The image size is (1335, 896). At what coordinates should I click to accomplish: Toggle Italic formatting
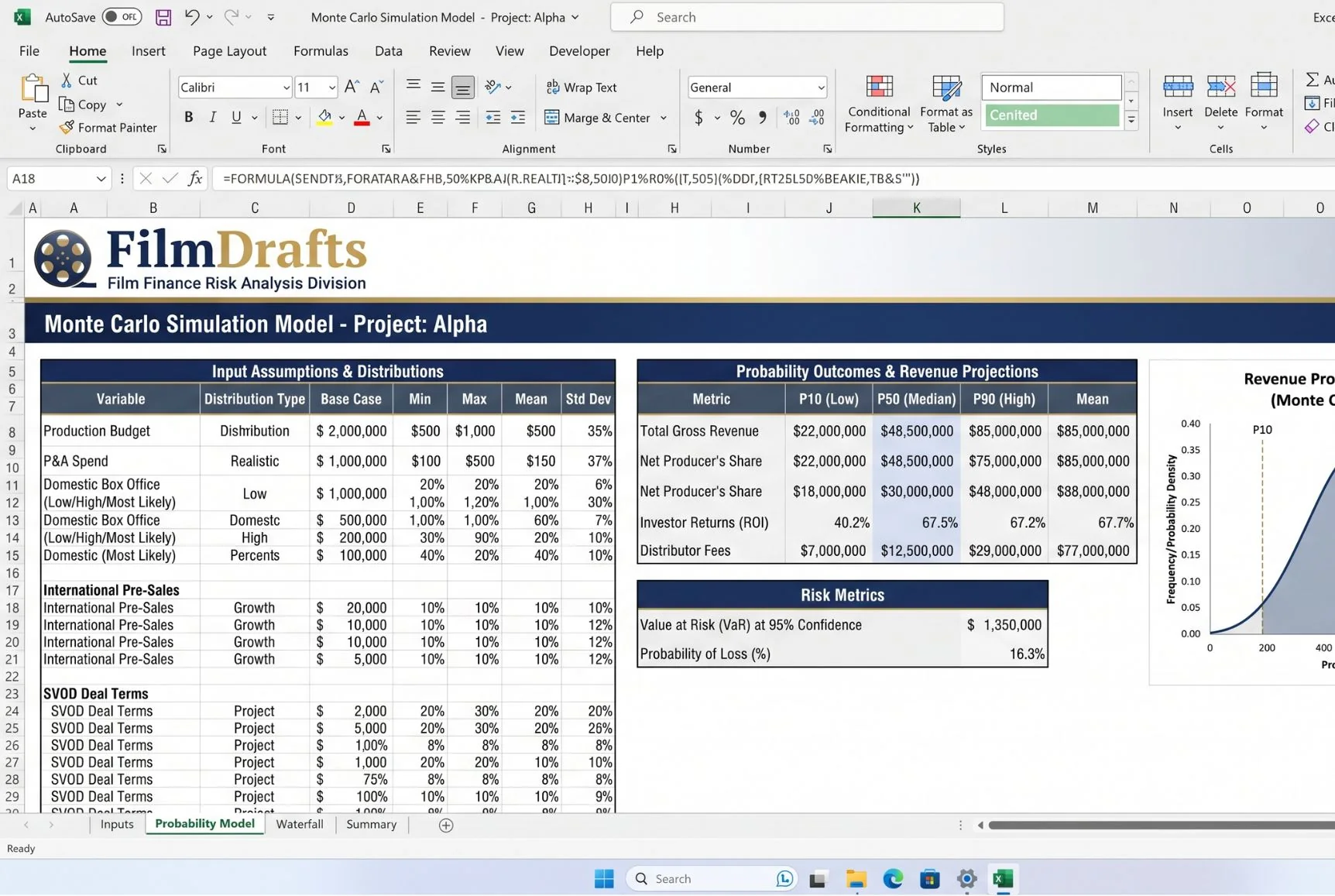212,117
